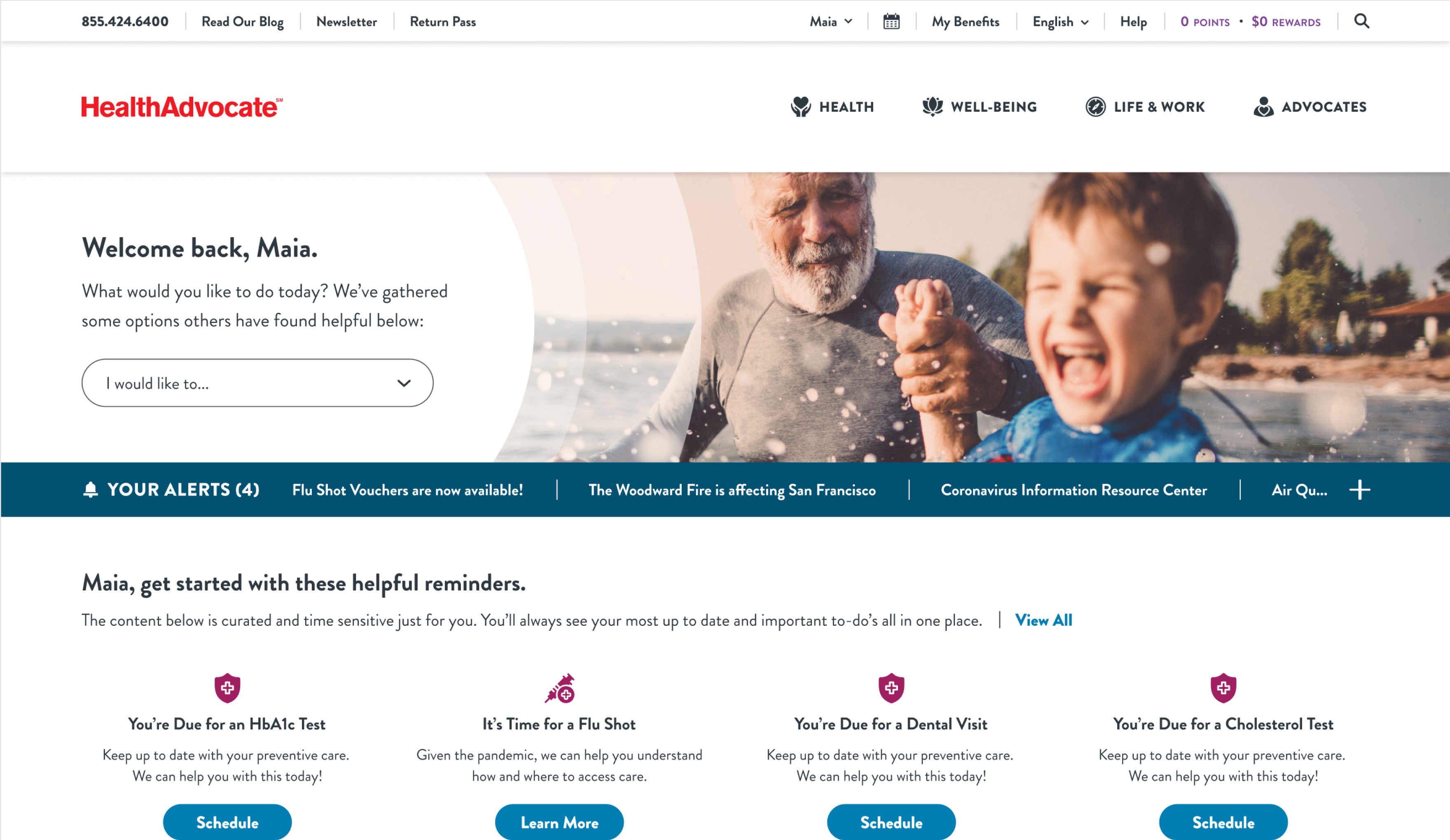1450x840 pixels.
Task: Click the alerts bell icon
Action: click(90, 490)
